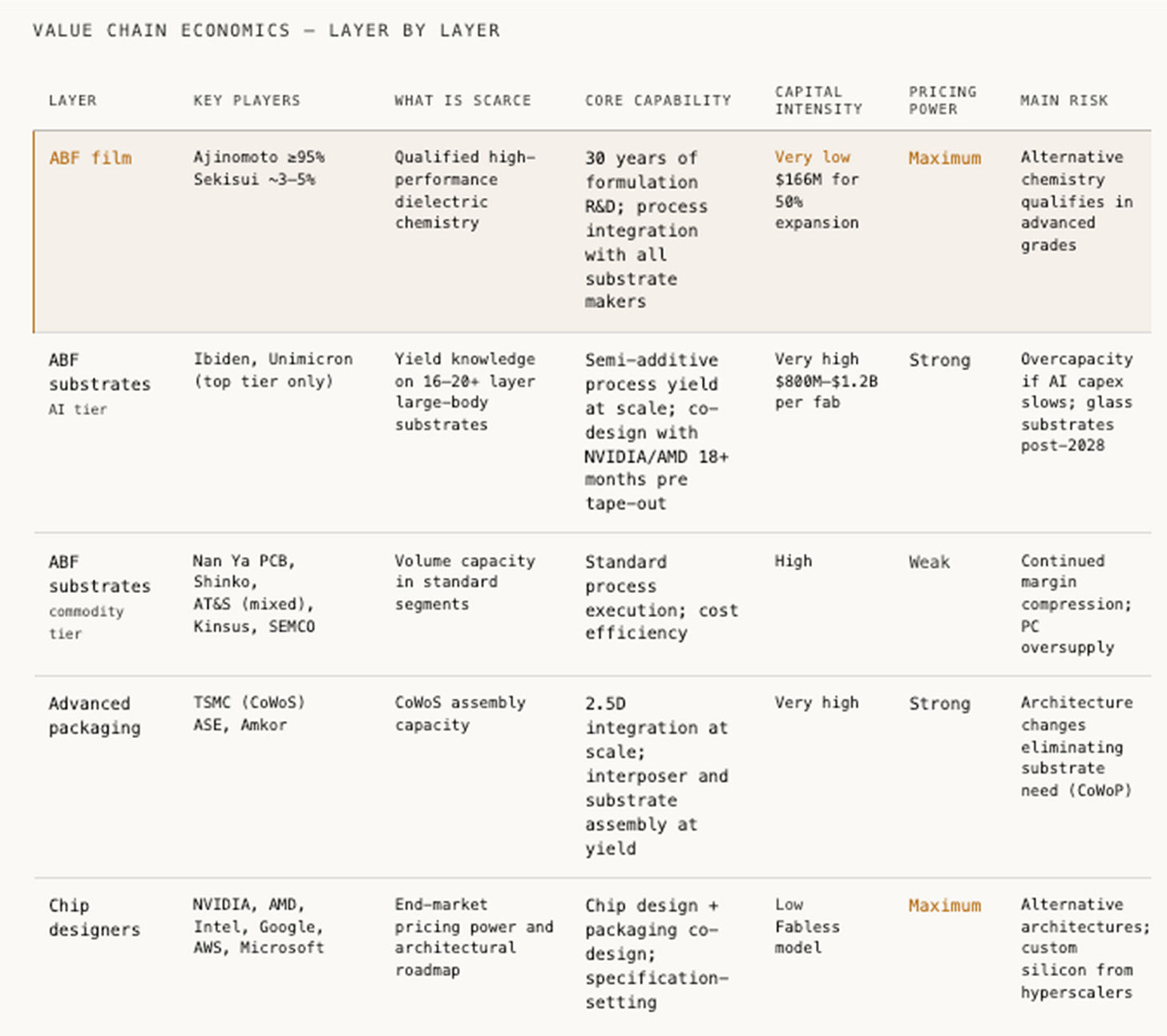Click 'End-market pricing power and architectural roadmap' cell
The height and width of the screenshot is (1036, 1167).
(474, 937)
